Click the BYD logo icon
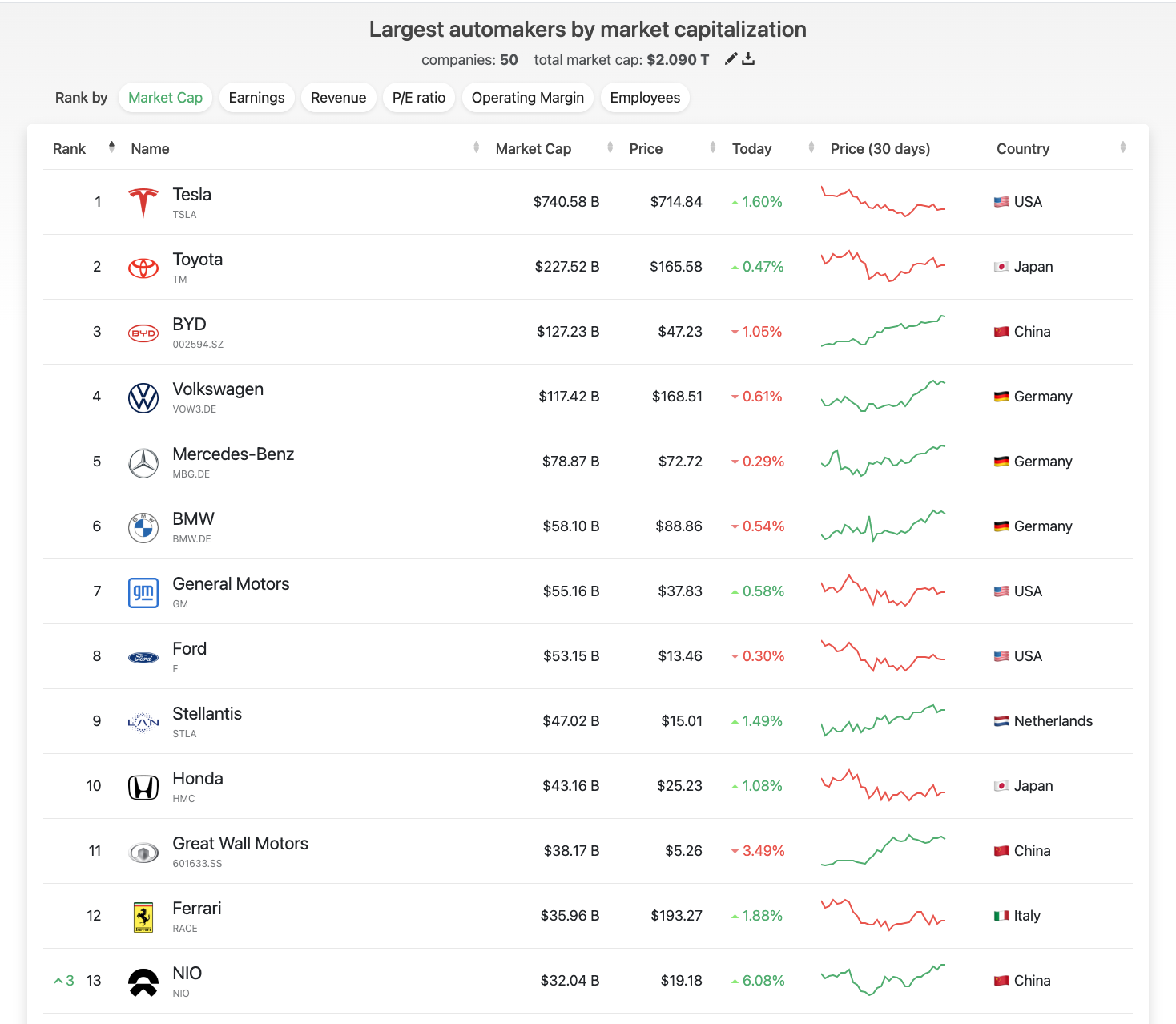Screen dimensions: 1176x1024 [x=143, y=333]
